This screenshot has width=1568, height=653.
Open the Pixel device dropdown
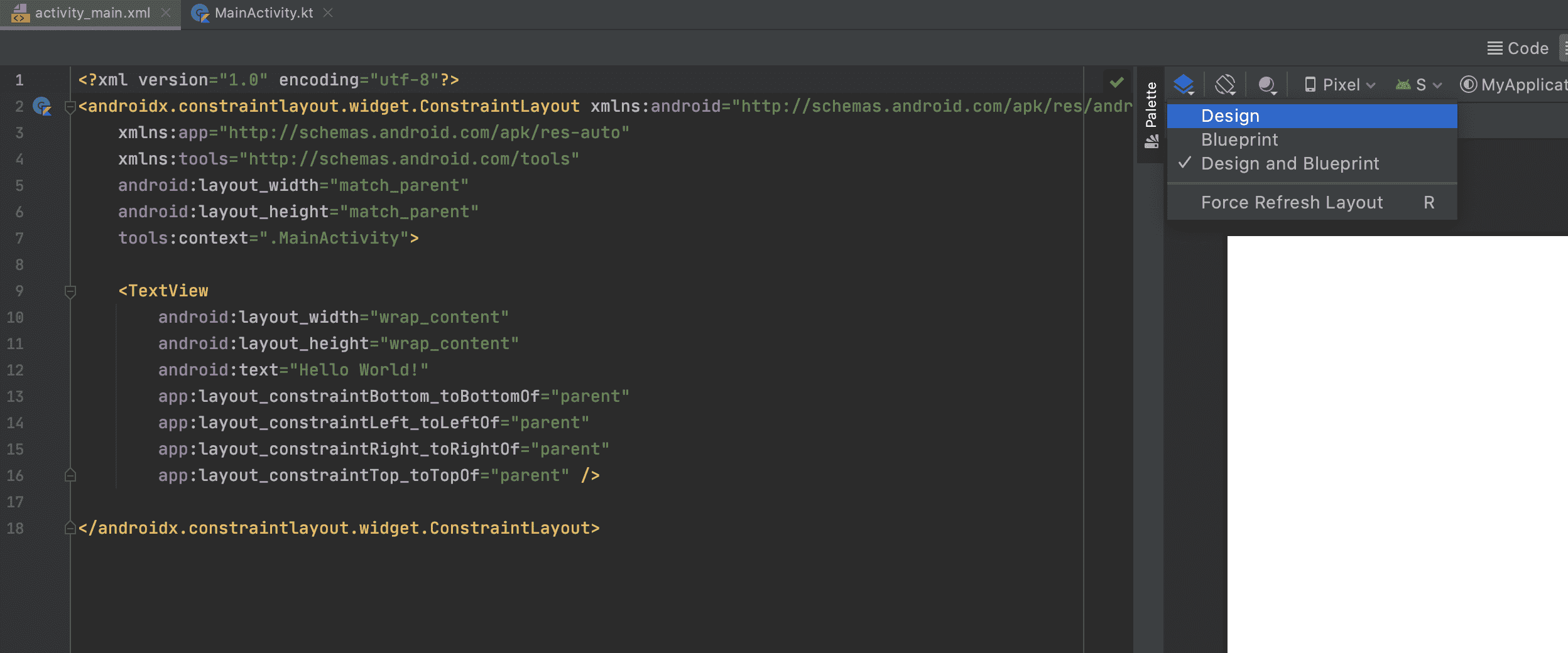pos(1340,84)
